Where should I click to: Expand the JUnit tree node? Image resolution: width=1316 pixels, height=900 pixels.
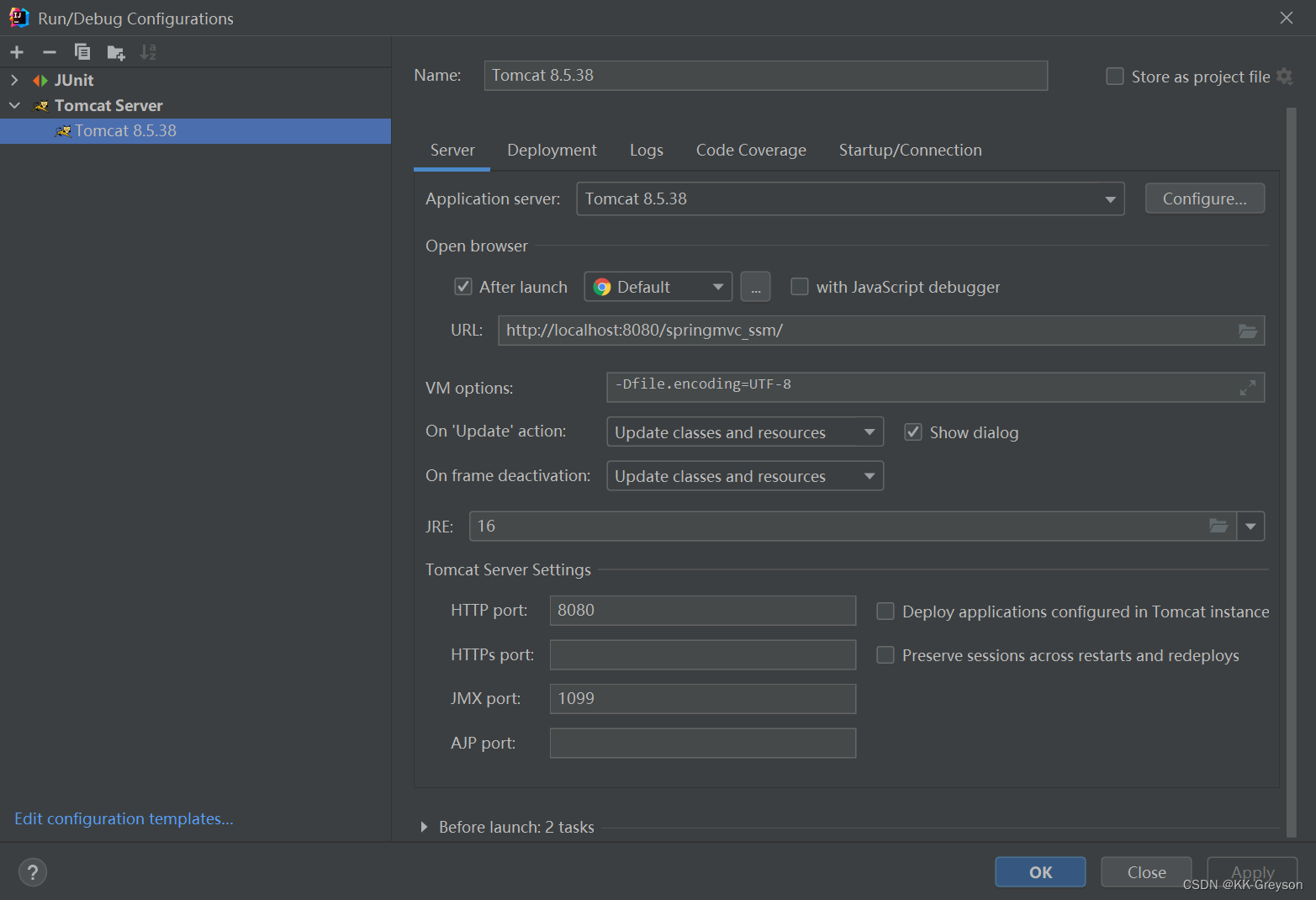(x=14, y=81)
